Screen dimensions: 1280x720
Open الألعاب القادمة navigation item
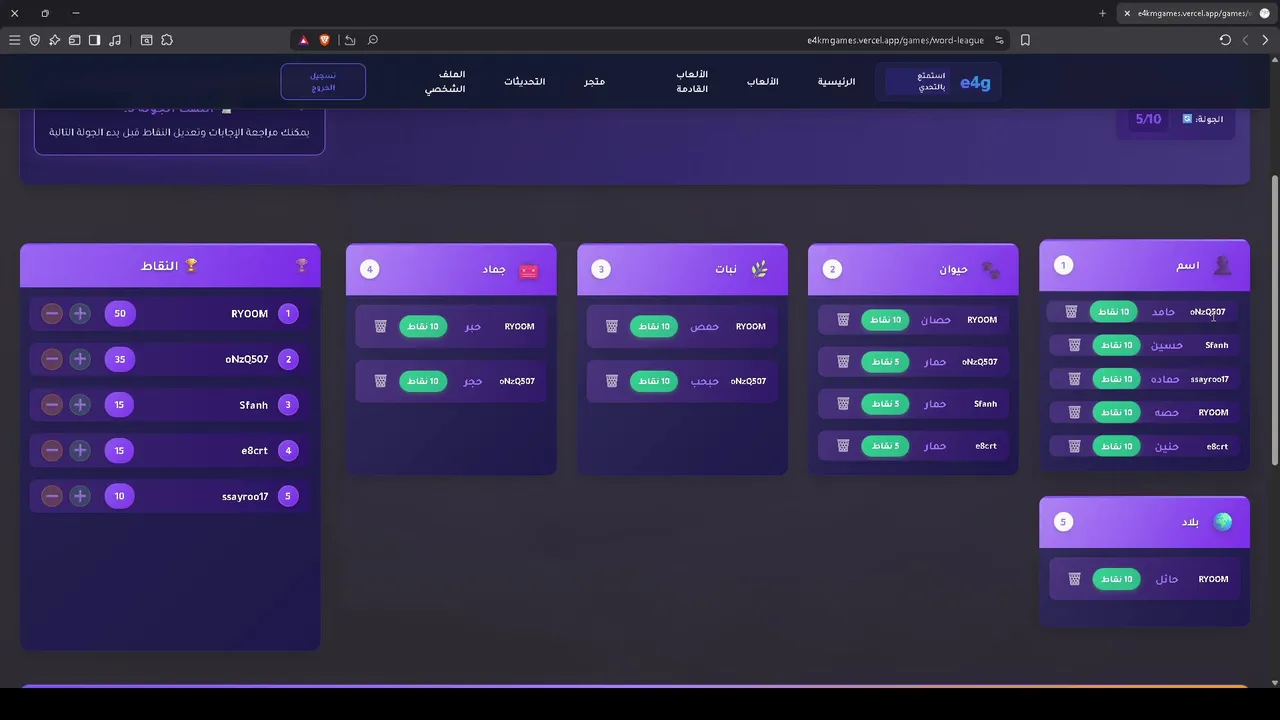pos(692,81)
